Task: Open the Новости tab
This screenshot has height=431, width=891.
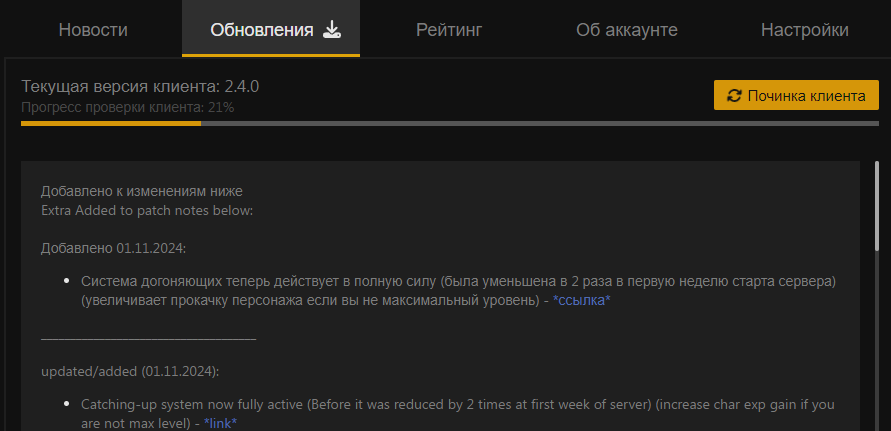Action: [93, 29]
